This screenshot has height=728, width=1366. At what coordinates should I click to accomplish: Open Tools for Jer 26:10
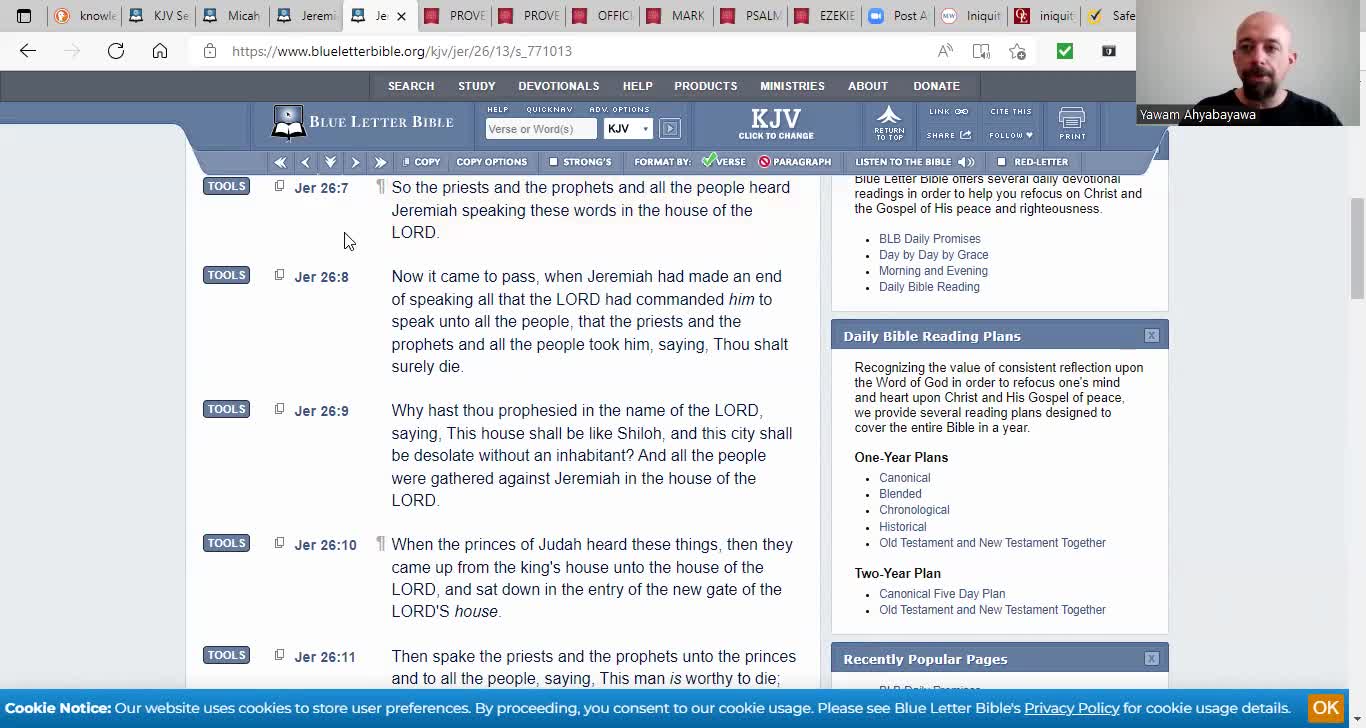pyautogui.click(x=226, y=543)
